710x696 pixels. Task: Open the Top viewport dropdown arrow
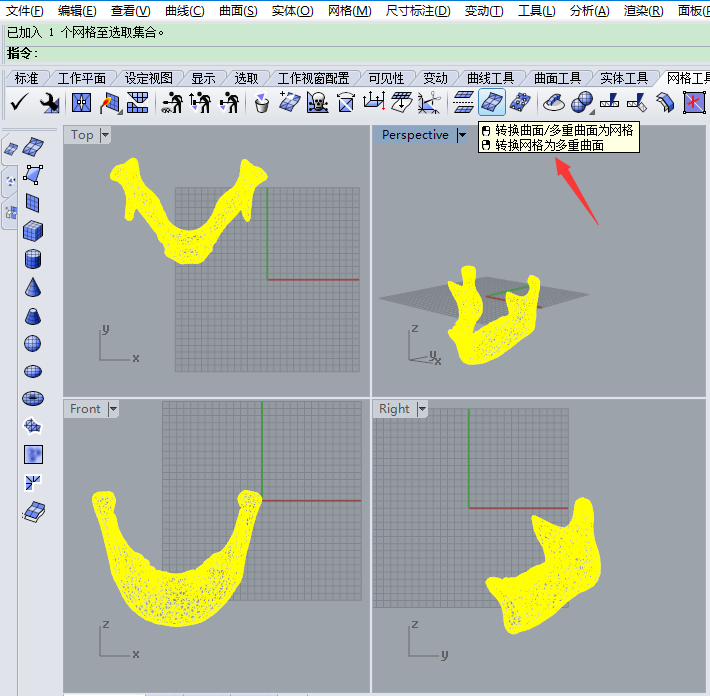105,135
